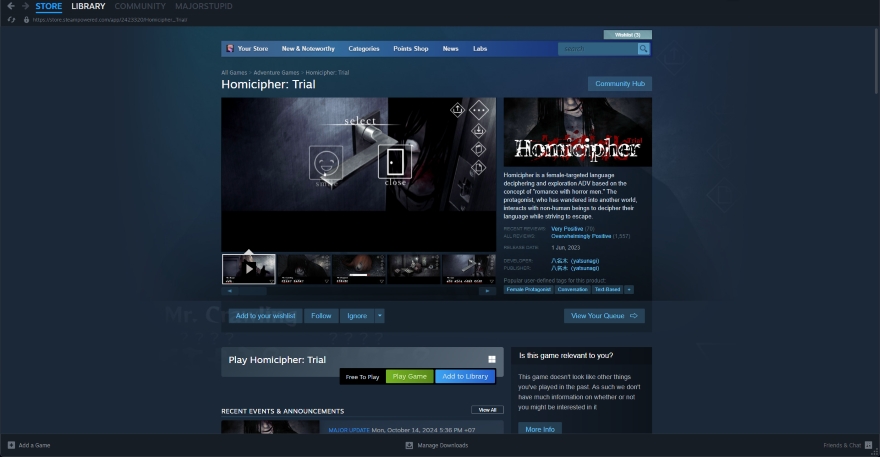Click the Homicipher header capsule image
The image size is (880, 457).
(x=578, y=132)
